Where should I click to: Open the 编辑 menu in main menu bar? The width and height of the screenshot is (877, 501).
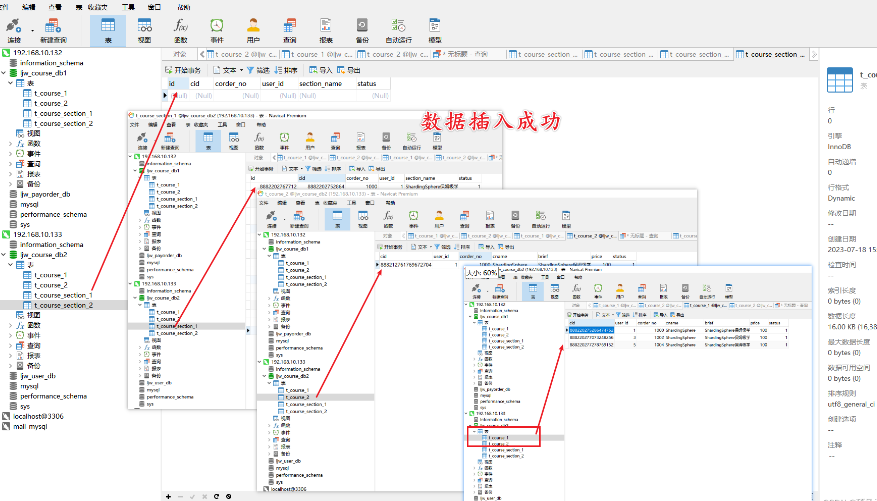pyautogui.click(x=28, y=7)
